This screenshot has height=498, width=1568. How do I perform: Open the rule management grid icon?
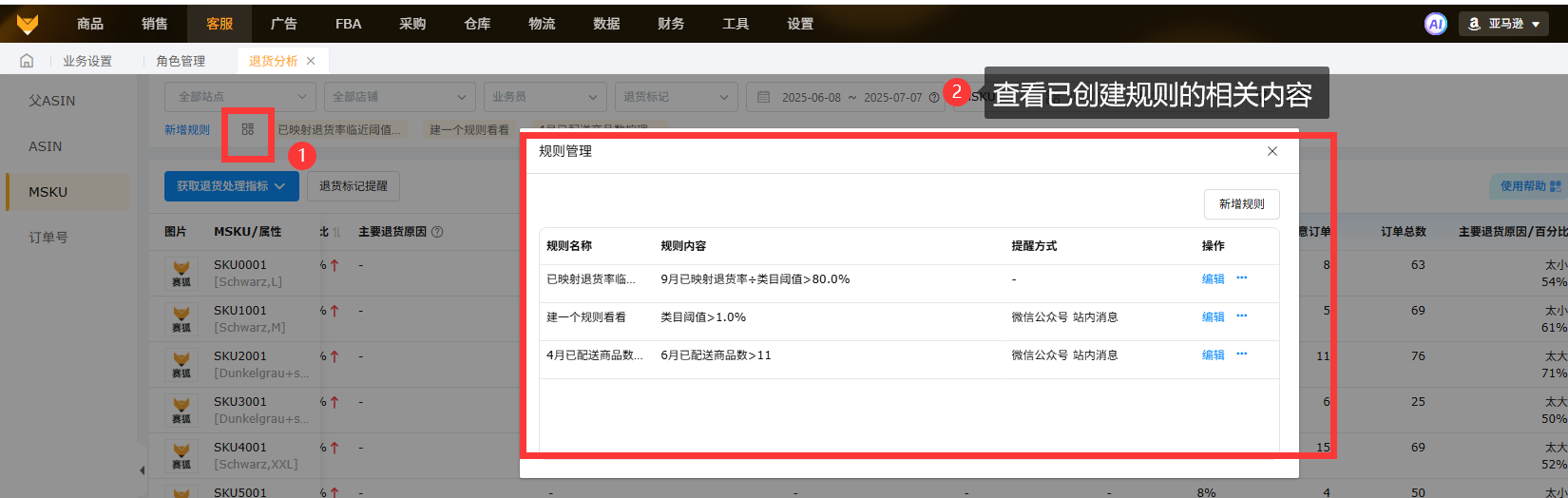(x=248, y=128)
